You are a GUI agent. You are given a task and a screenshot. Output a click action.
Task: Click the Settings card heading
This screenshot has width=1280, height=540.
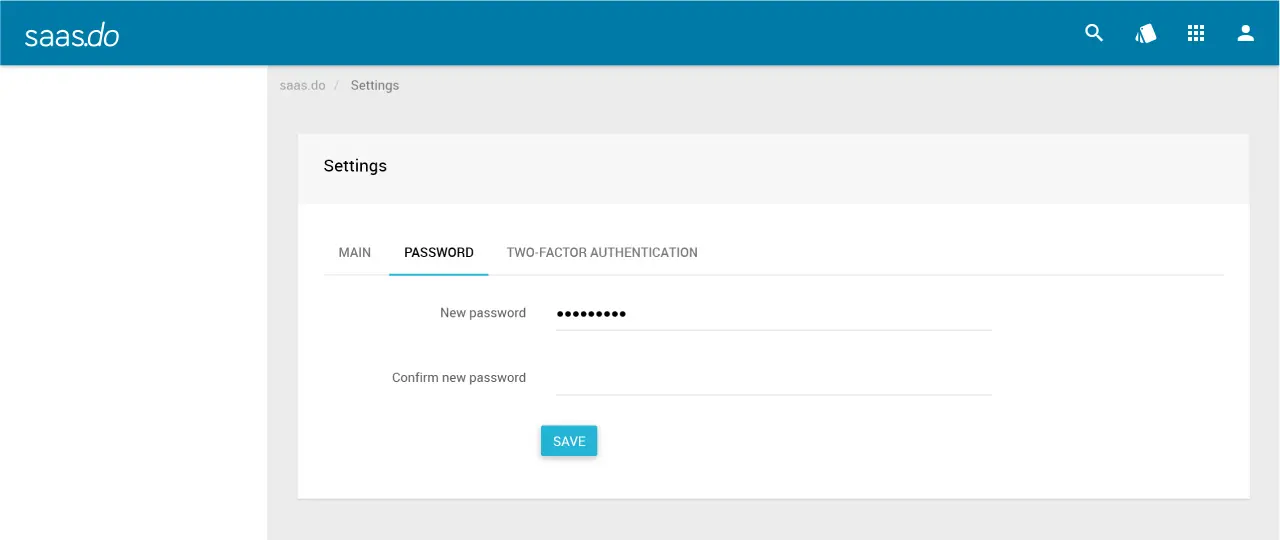point(355,166)
